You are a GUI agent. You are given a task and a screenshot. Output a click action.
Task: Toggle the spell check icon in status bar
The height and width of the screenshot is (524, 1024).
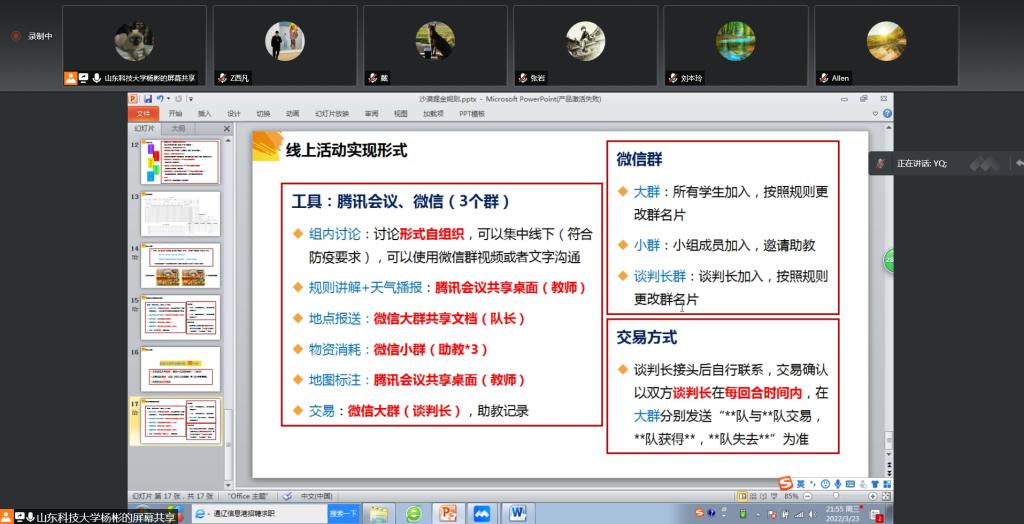287,495
